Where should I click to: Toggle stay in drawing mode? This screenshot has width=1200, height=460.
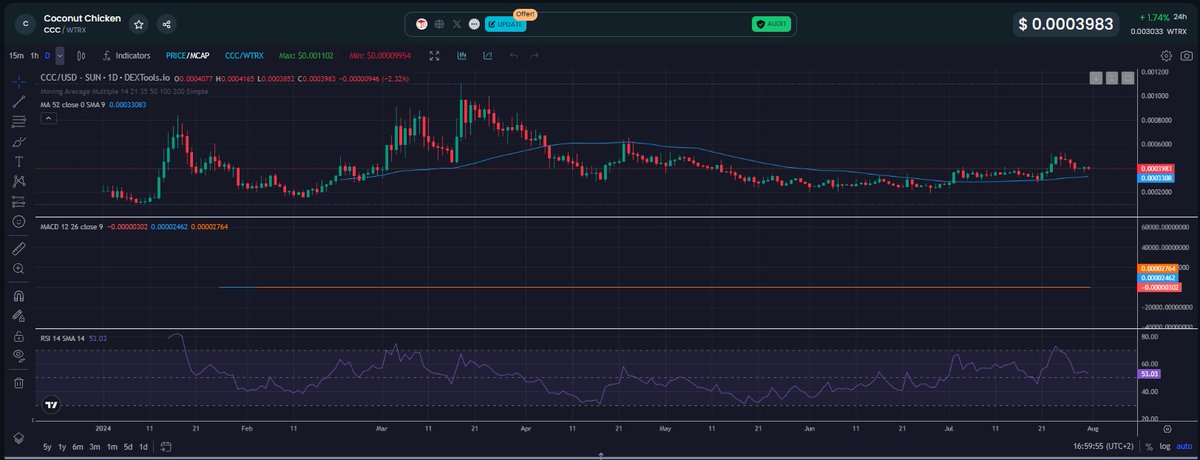coord(19,314)
